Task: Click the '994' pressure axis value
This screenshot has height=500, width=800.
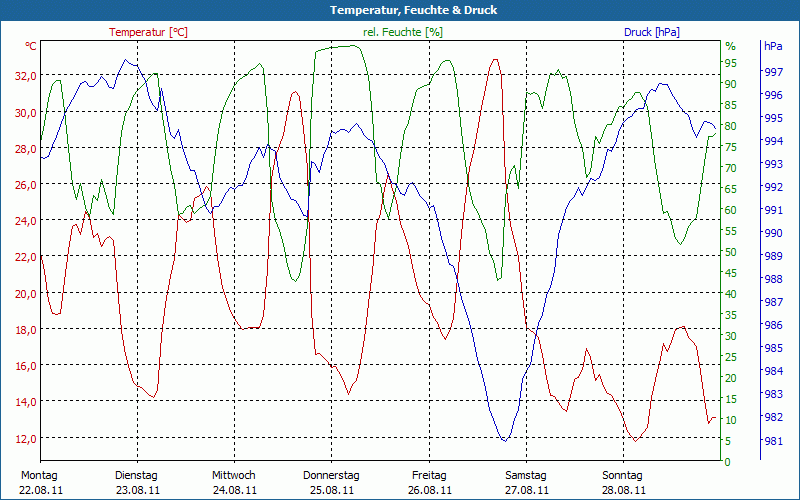Action: pos(774,141)
